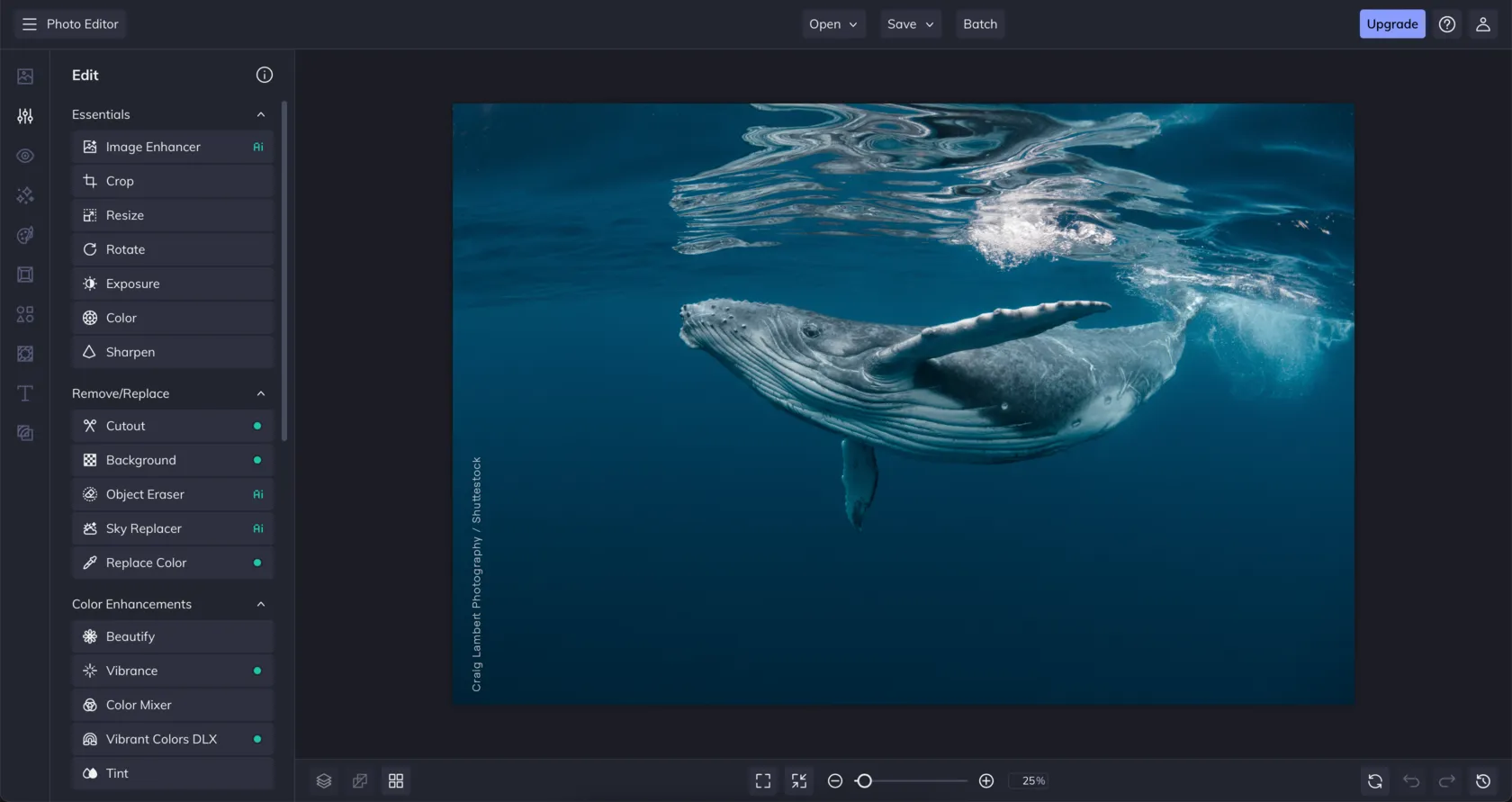Click the Edit info icon
This screenshot has width=1512, height=802.
click(x=264, y=76)
